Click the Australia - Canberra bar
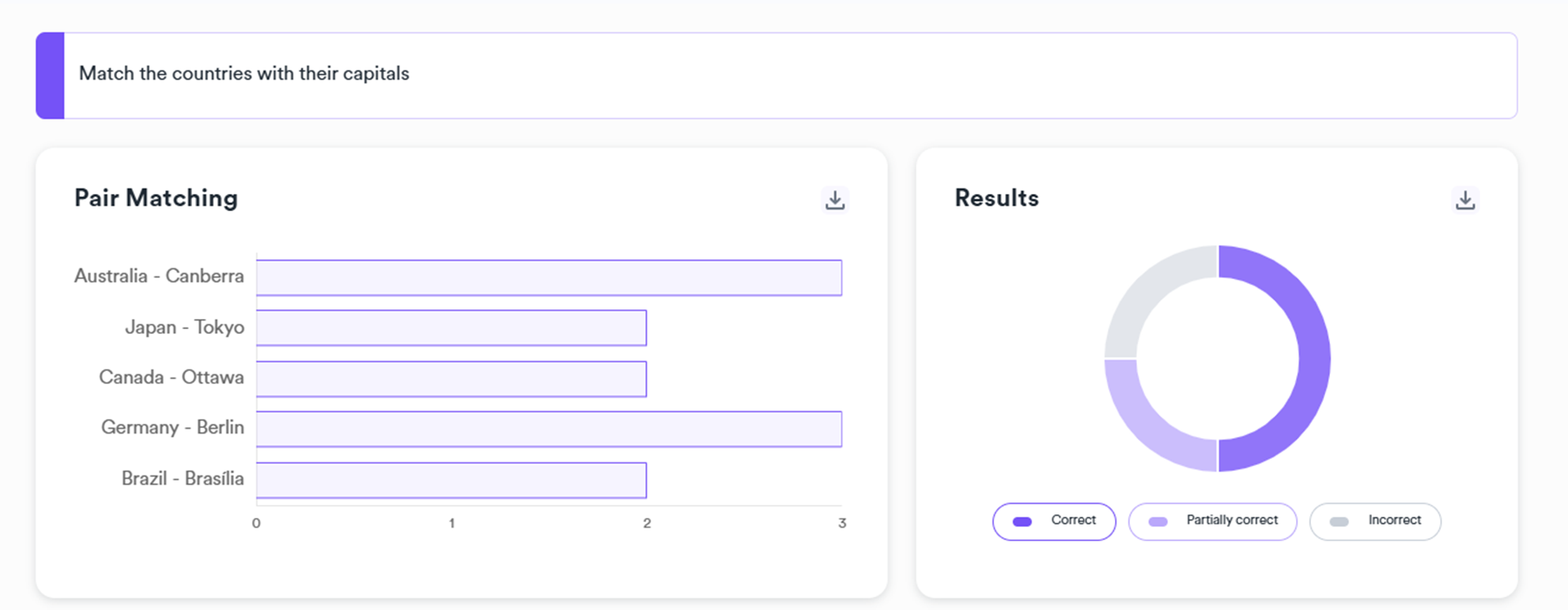 (549, 278)
